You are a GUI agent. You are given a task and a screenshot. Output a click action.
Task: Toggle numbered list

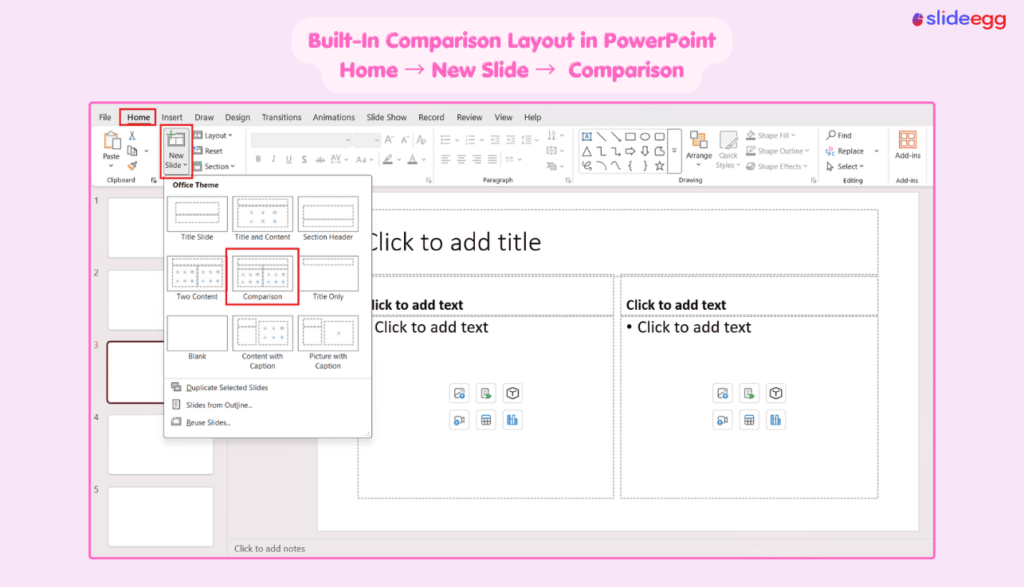(470, 140)
